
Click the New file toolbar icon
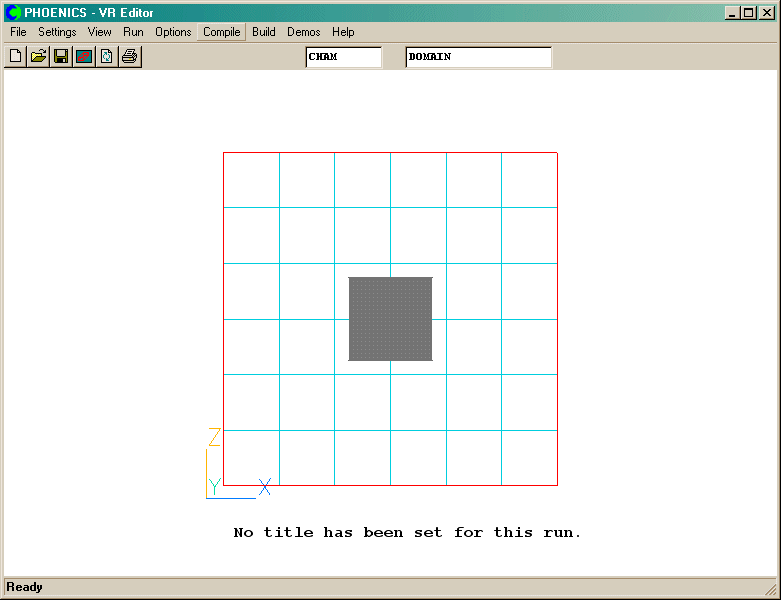point(15,57)
